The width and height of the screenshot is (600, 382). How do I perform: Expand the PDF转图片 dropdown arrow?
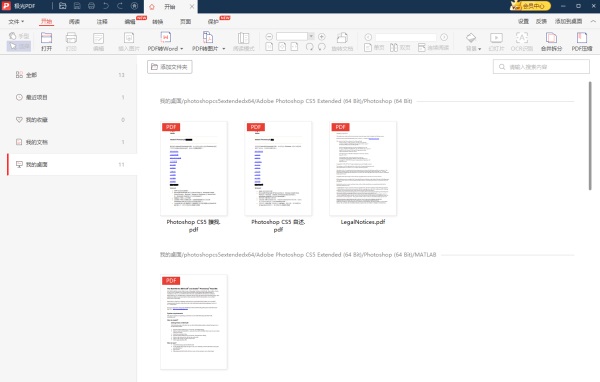[223, 49]
